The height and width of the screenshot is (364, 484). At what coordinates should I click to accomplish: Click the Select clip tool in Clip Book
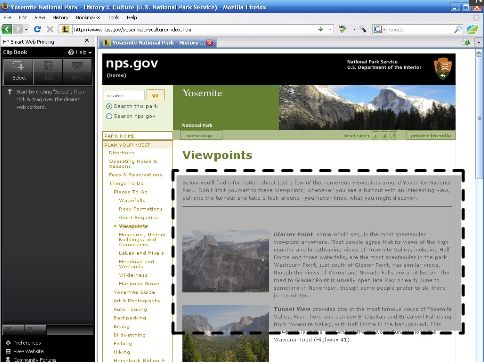(18, 71)
